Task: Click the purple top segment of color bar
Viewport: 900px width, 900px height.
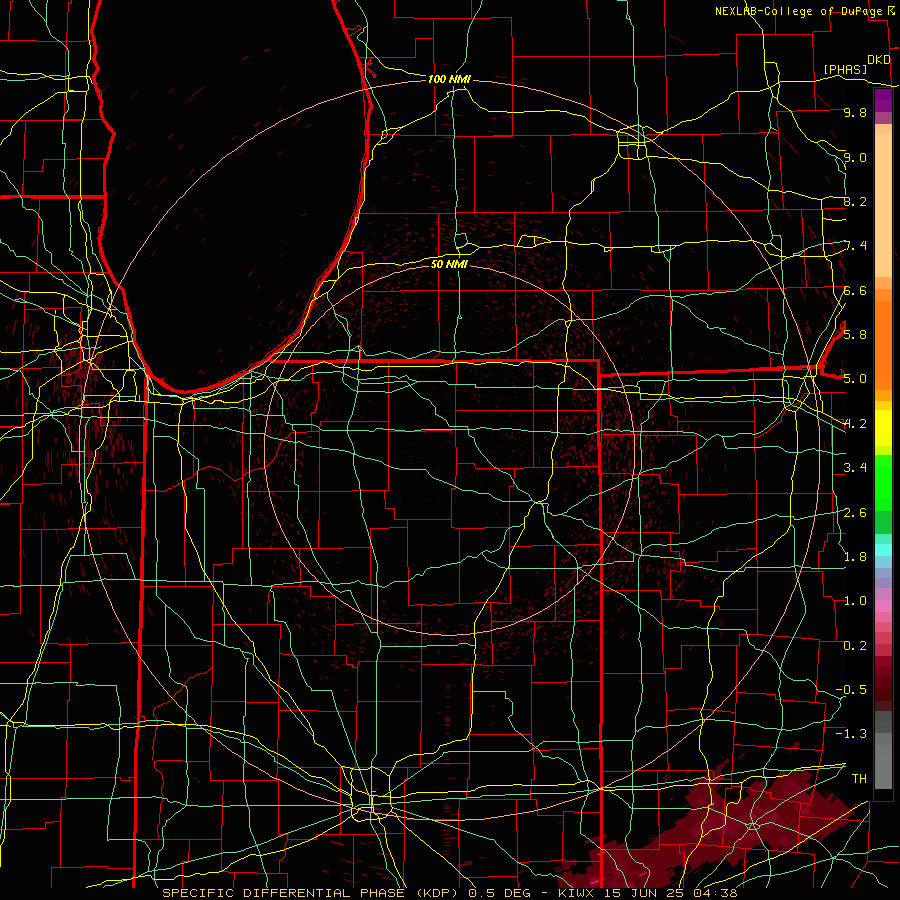Action: pyautogui.click(x=883, y=101)
